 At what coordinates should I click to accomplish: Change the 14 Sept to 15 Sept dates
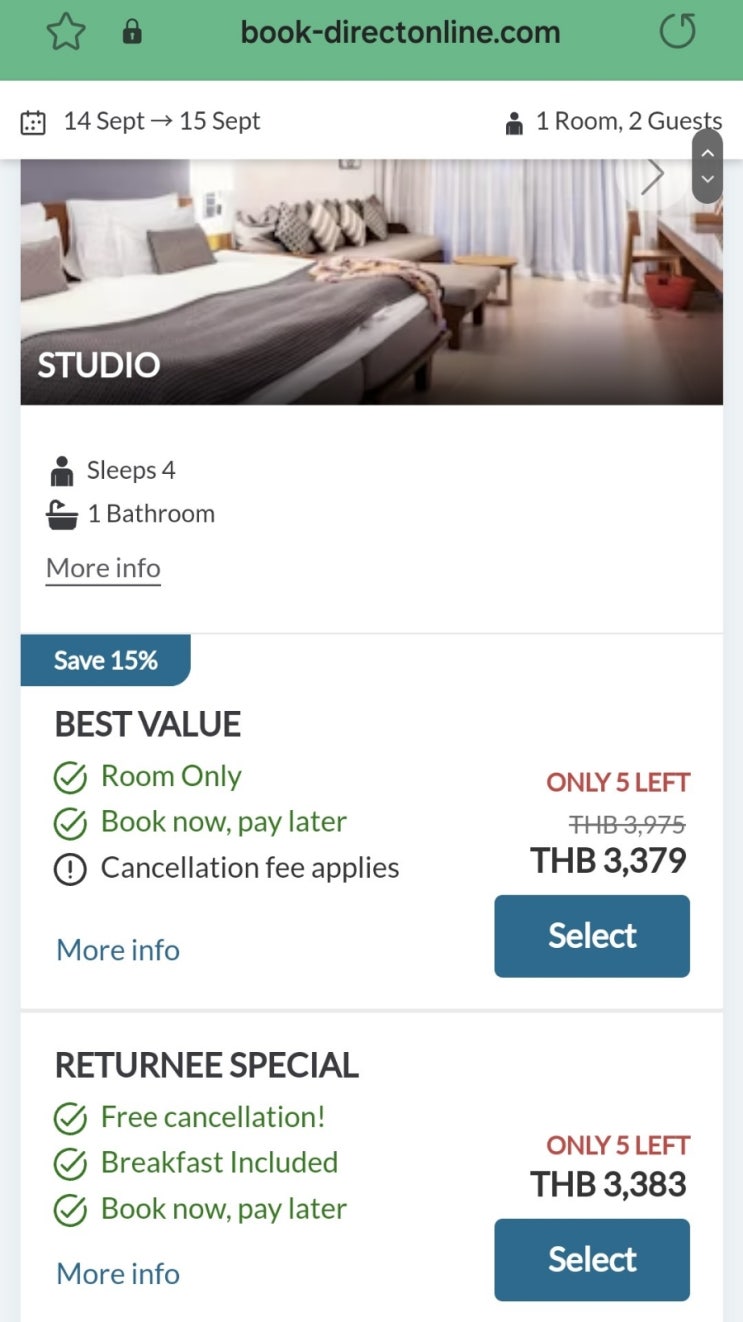[162, 122]
